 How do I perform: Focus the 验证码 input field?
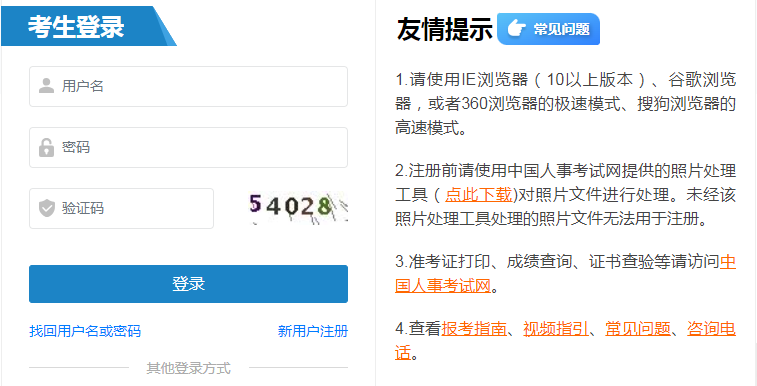[121, 208]
